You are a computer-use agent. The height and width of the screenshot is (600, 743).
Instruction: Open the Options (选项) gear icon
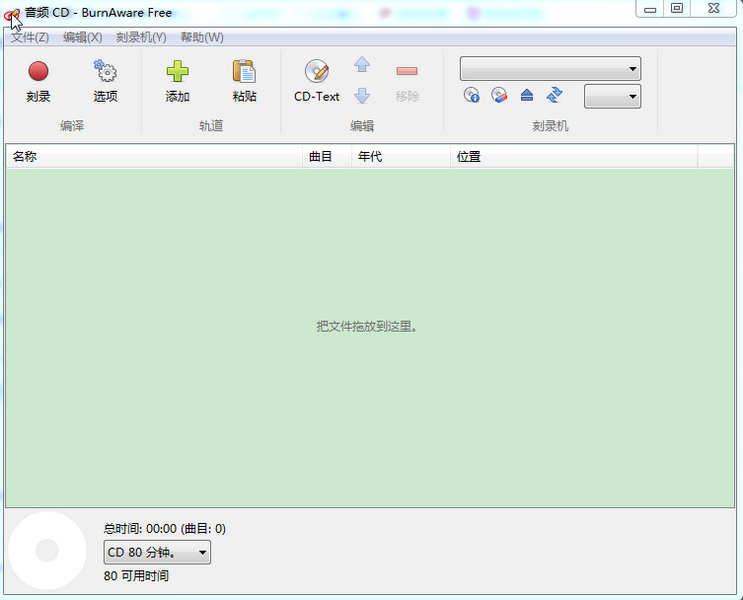(105, 72)
